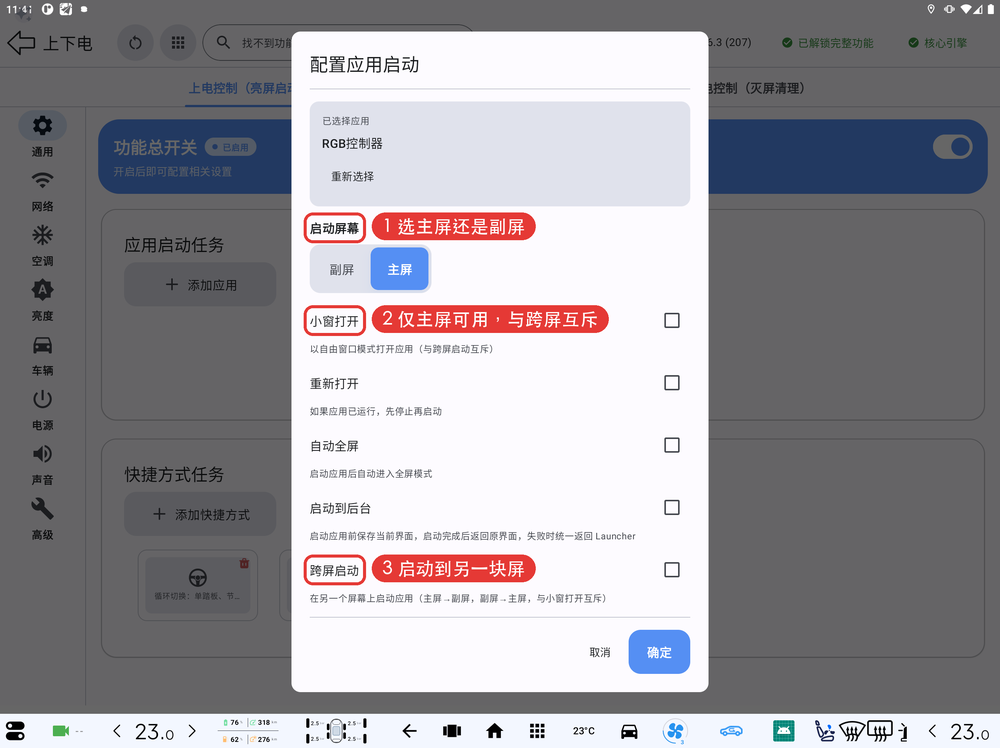Tap the home icon in navigation bar
Image resolution: width=1000 pixels, height=748 pixels.
pyautogui.click(x=494, y=731)
